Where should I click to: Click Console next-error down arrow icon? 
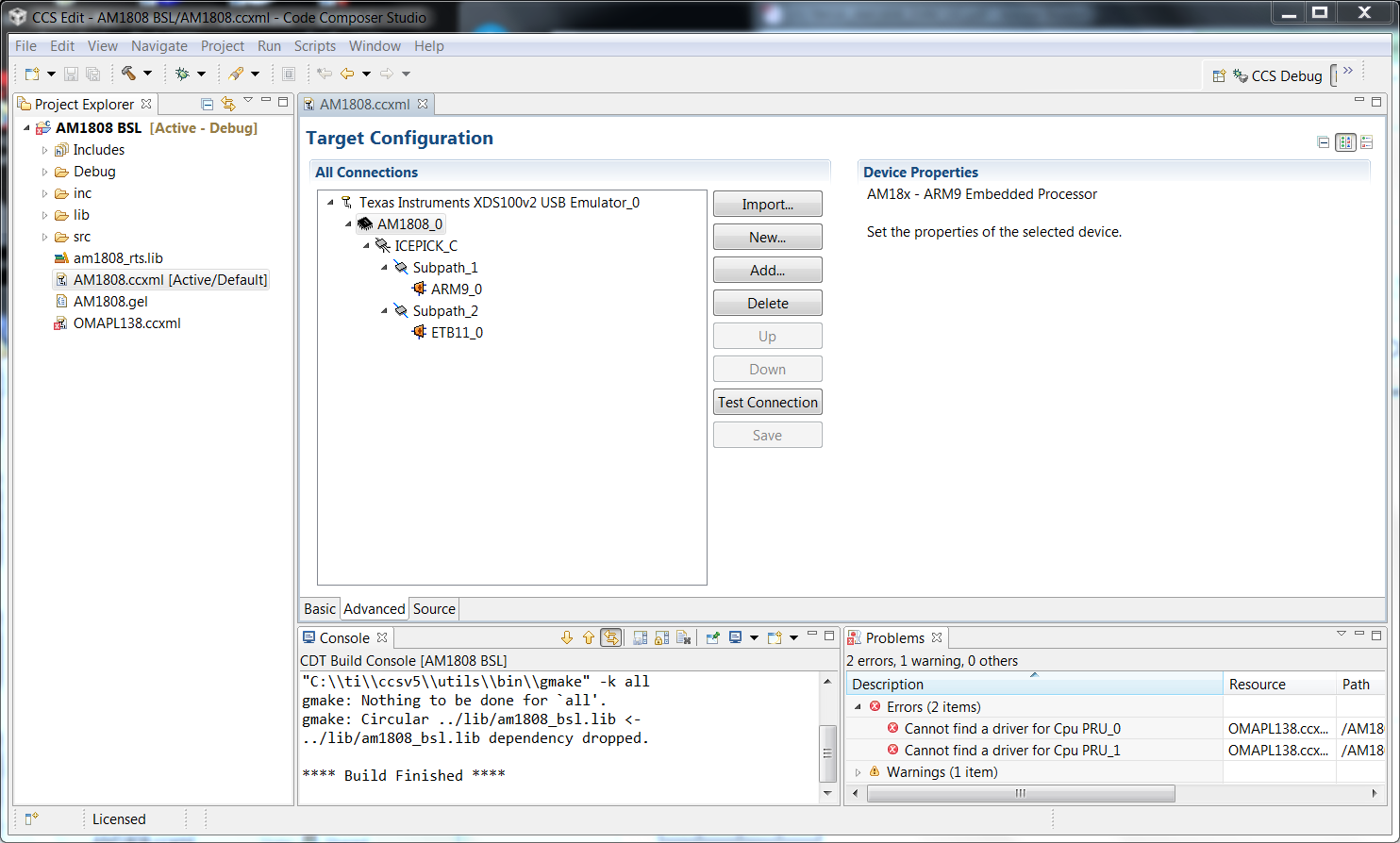567,637
